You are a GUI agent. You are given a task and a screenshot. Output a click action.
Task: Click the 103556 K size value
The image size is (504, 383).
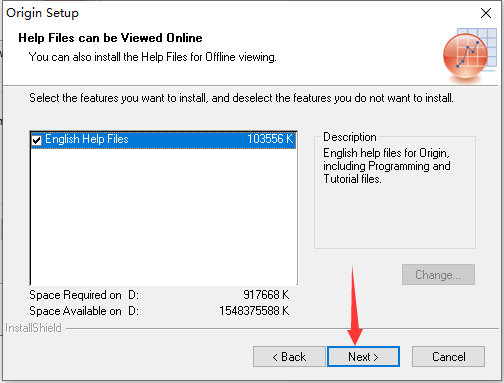269,139
